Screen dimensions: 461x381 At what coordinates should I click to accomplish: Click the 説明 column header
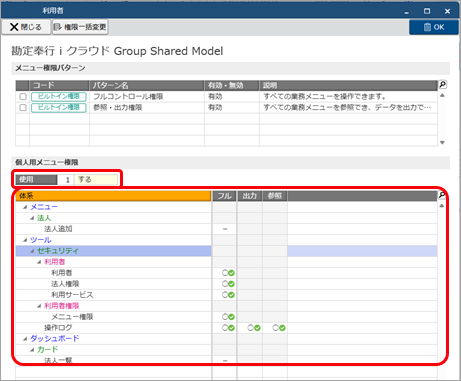click(x=348, y=85)
